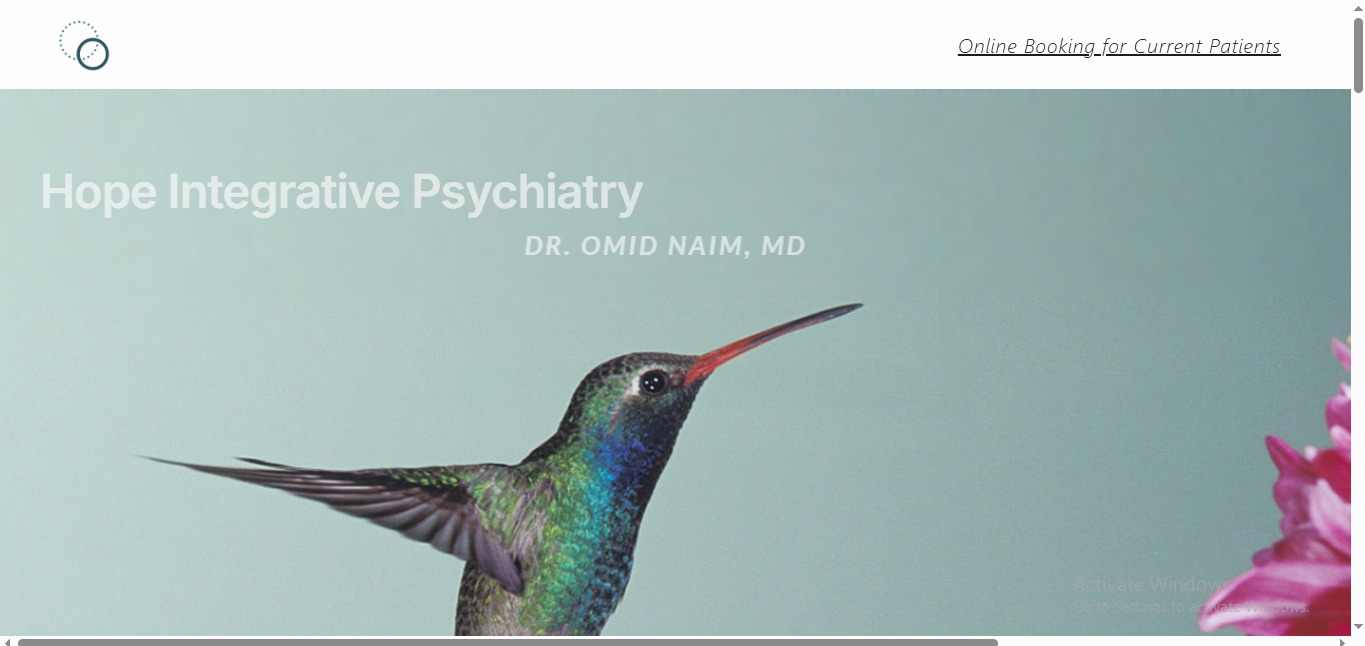Click the hummingbird's eye
Image resolution: width=1365 pixels, height=646 pixels.
click(652, 381)
